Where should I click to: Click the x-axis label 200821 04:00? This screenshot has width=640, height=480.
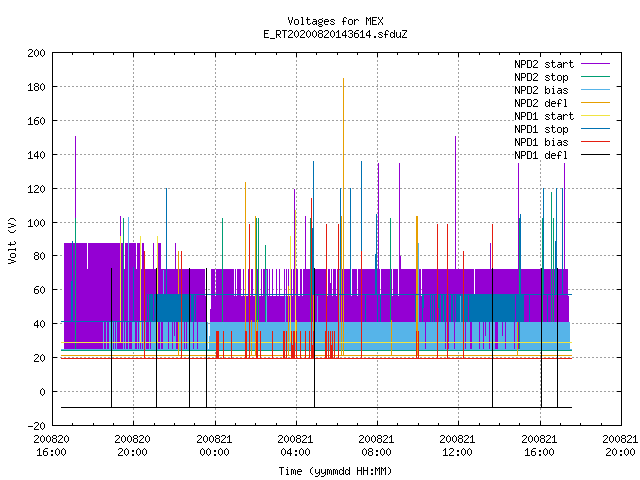point(295,446)
